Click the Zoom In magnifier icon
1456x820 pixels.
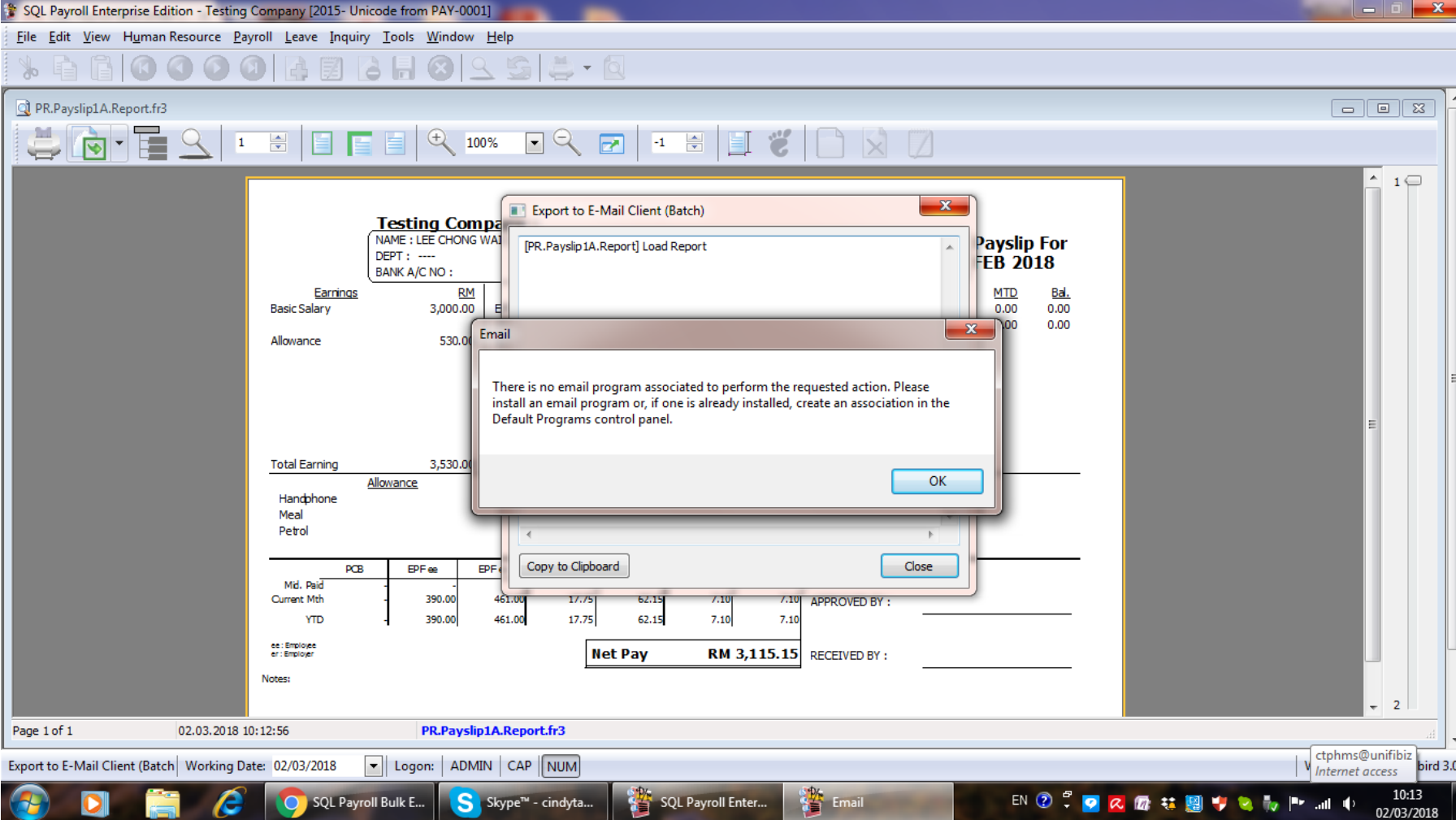(x=440, y=143)
